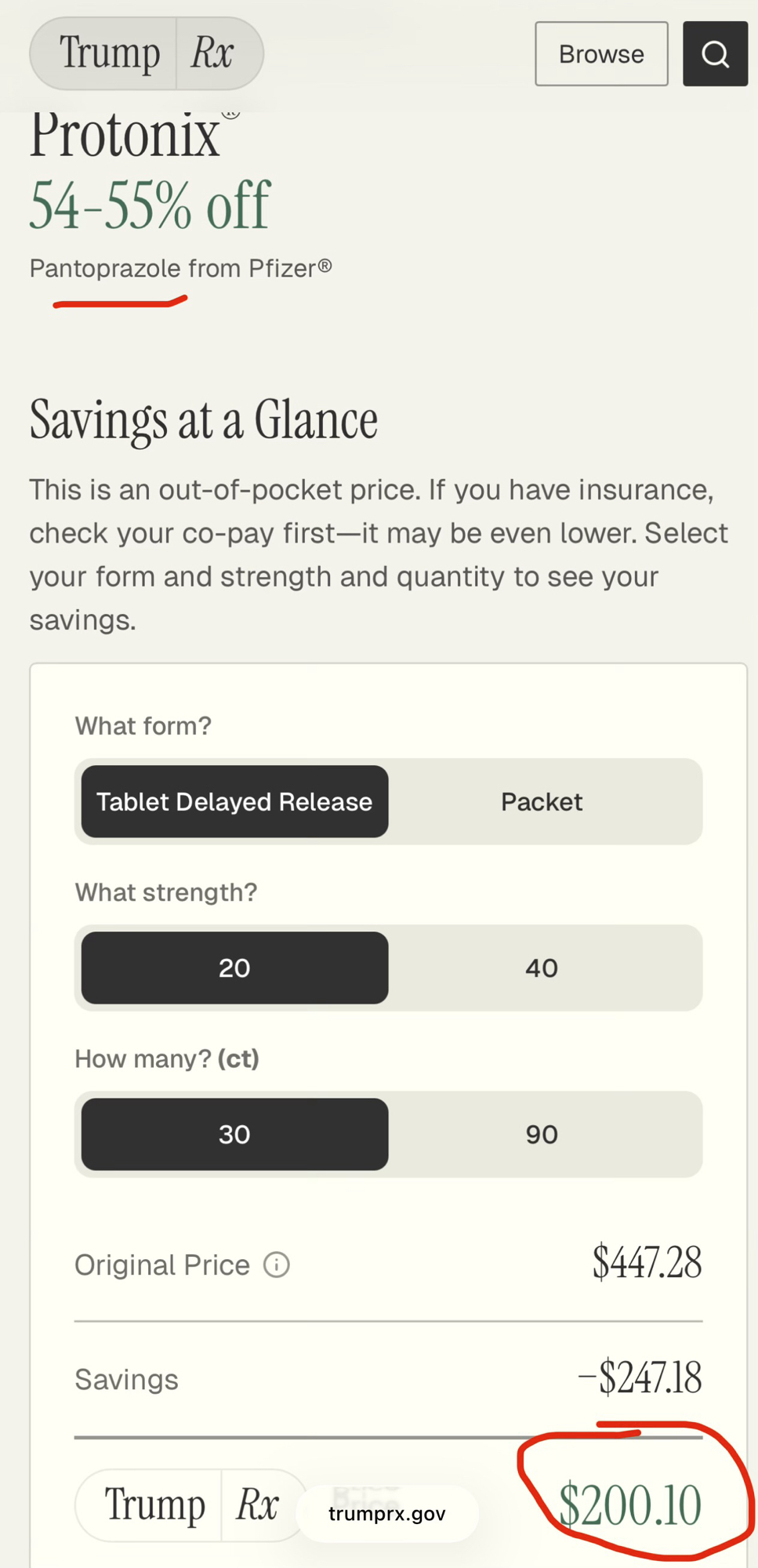Click the TrumpRx logo beside final price
The height and width of the screenshot is (1568, 758).
(x=191, y=1505)
